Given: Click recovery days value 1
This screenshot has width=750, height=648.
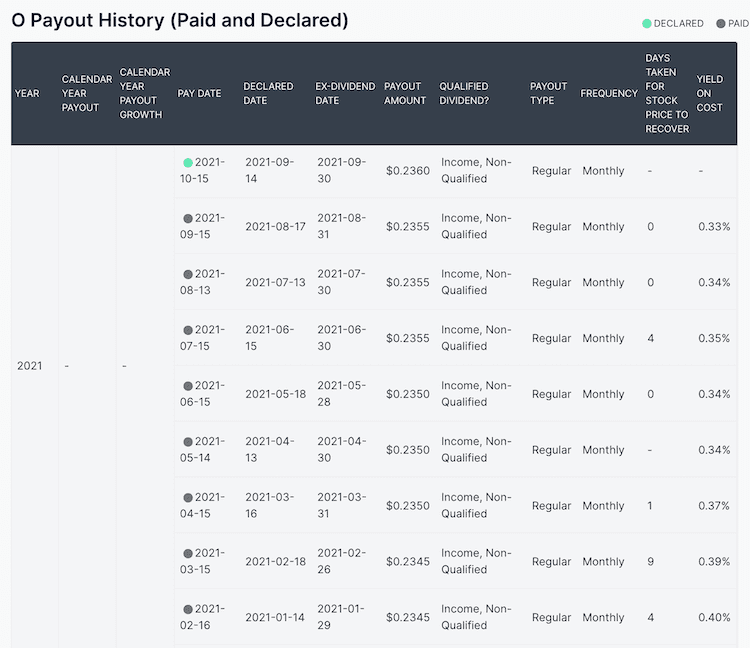Looking at the screenshot, I should tap(650, 506).
